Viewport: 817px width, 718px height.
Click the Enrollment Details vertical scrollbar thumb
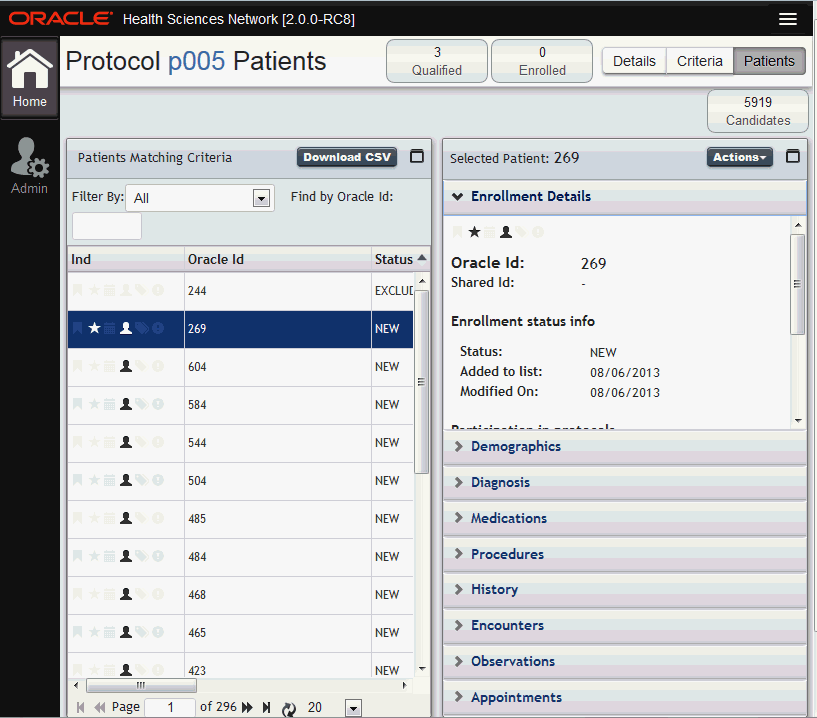[x=797, y=284]
